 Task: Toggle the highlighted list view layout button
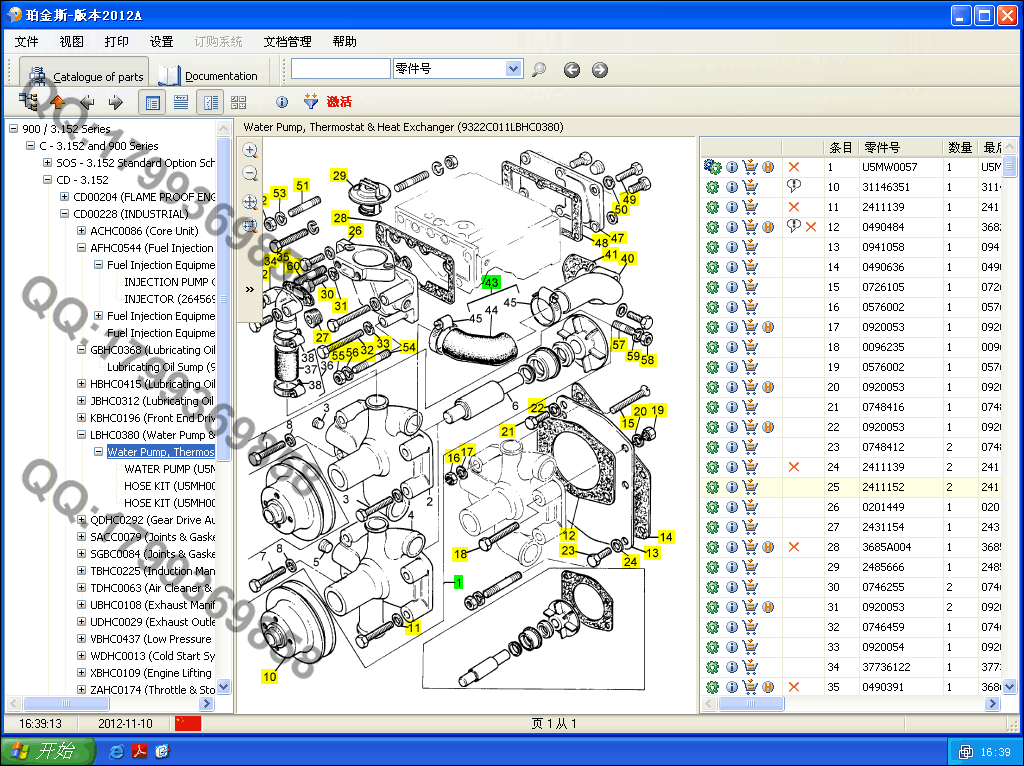coord(153,102)
